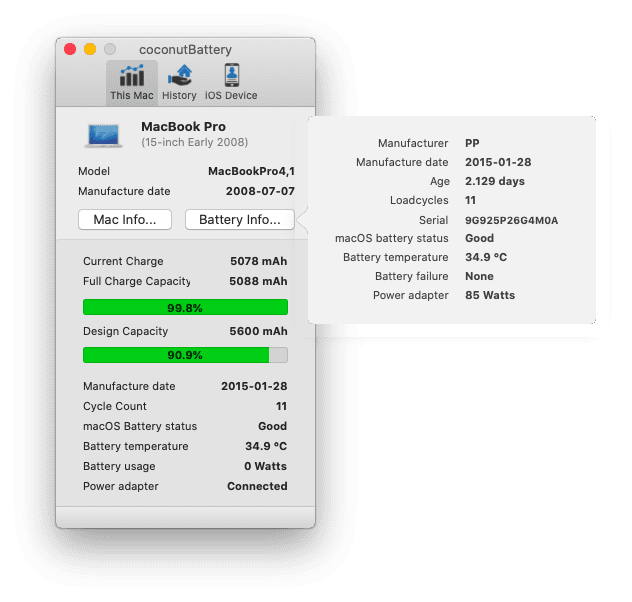
Task: Click the Age label in popover
Action: (x=440, y=181)
